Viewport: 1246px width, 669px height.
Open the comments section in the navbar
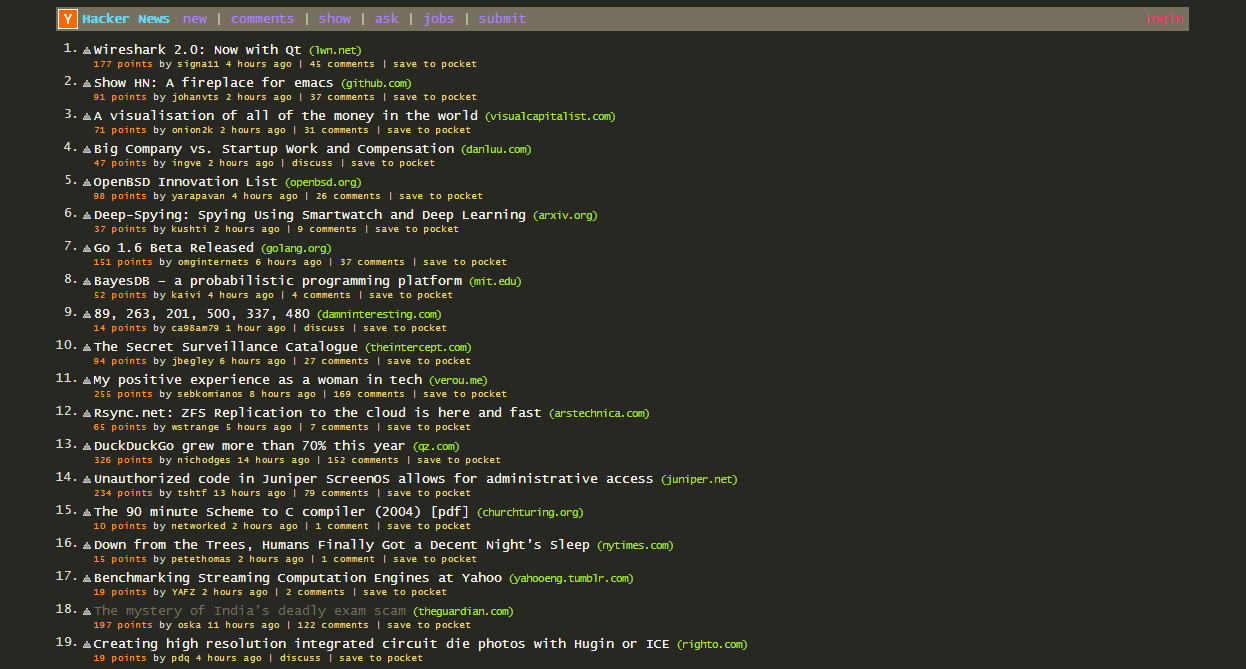[x=262, y=18]
